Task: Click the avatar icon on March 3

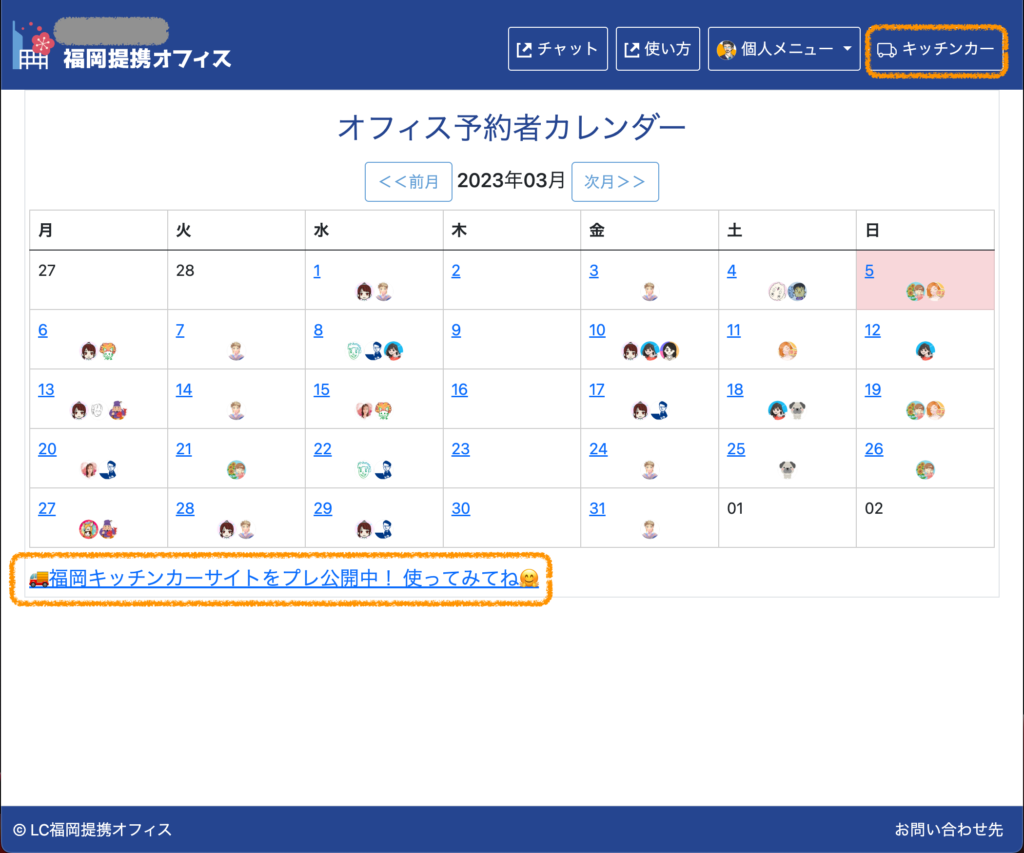Action: click(x=650, y=291)
